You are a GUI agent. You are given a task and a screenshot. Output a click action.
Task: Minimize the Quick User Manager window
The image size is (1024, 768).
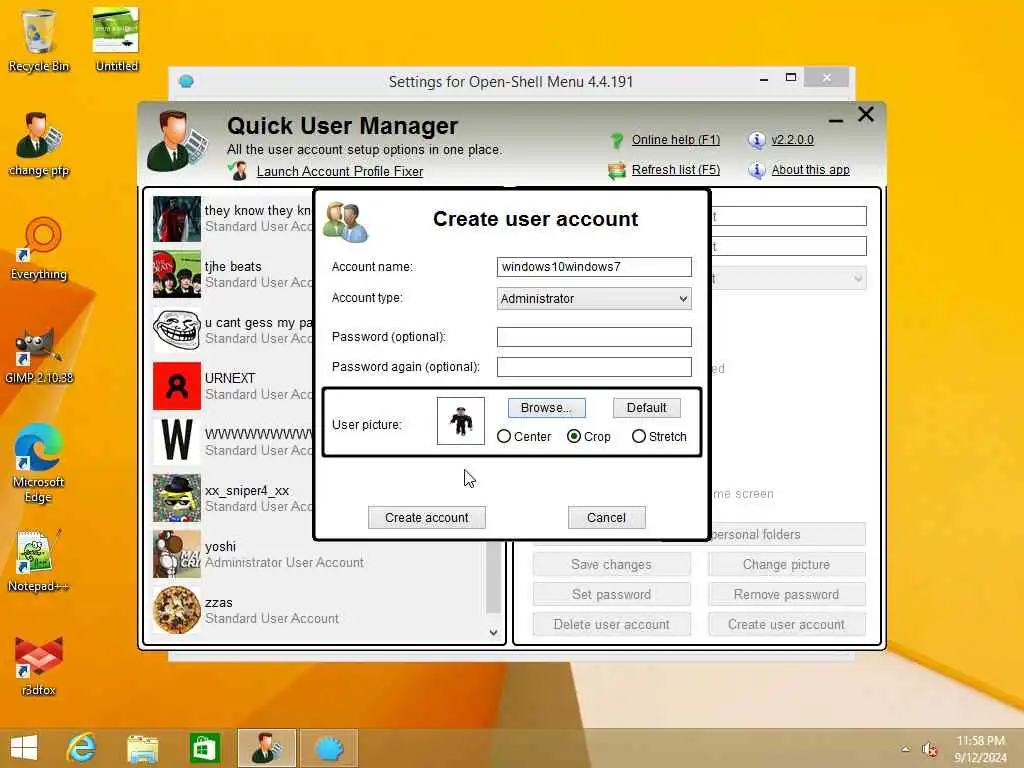[x=835, y=120]
